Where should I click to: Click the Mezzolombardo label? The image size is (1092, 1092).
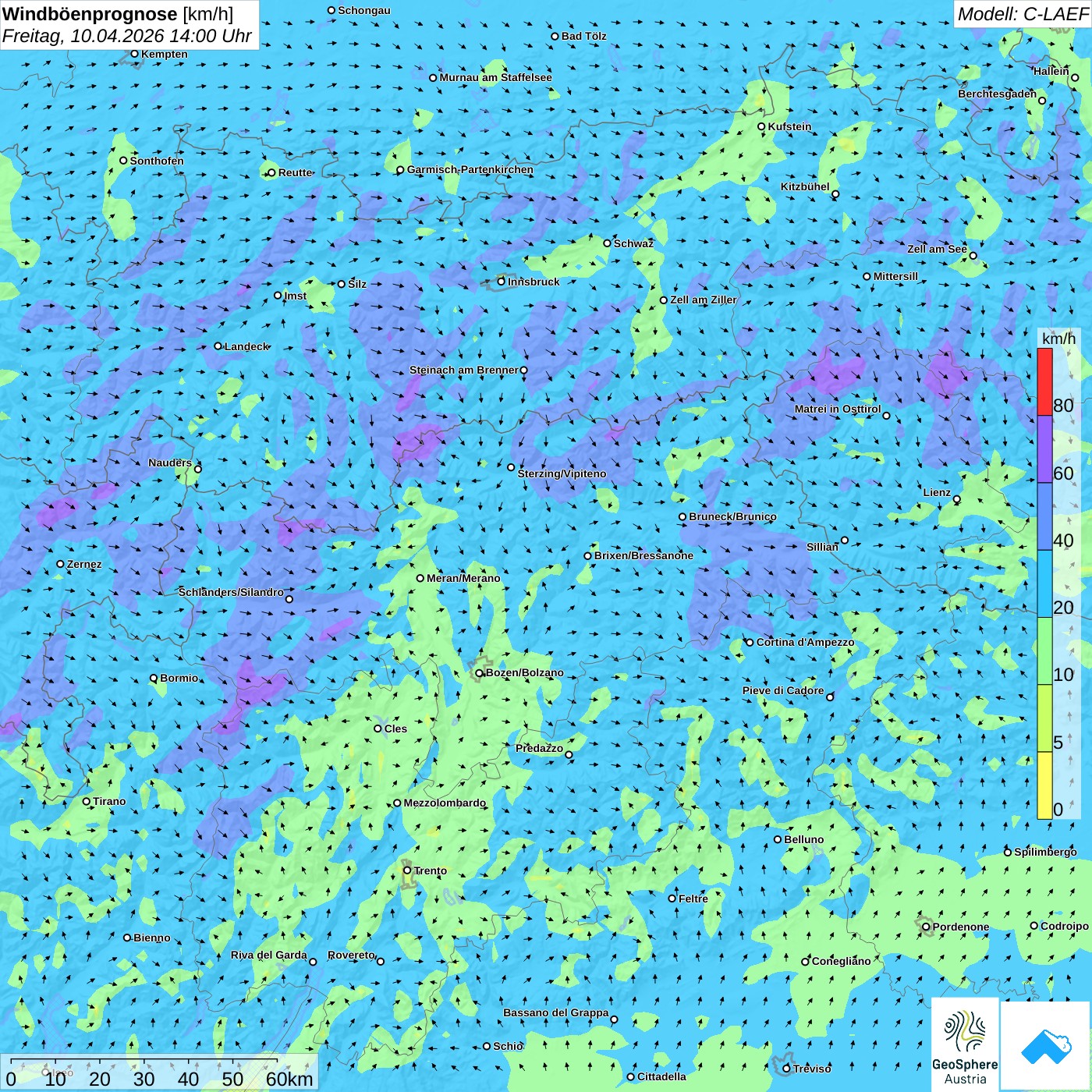pyautogui.click(x=445, y=803)
